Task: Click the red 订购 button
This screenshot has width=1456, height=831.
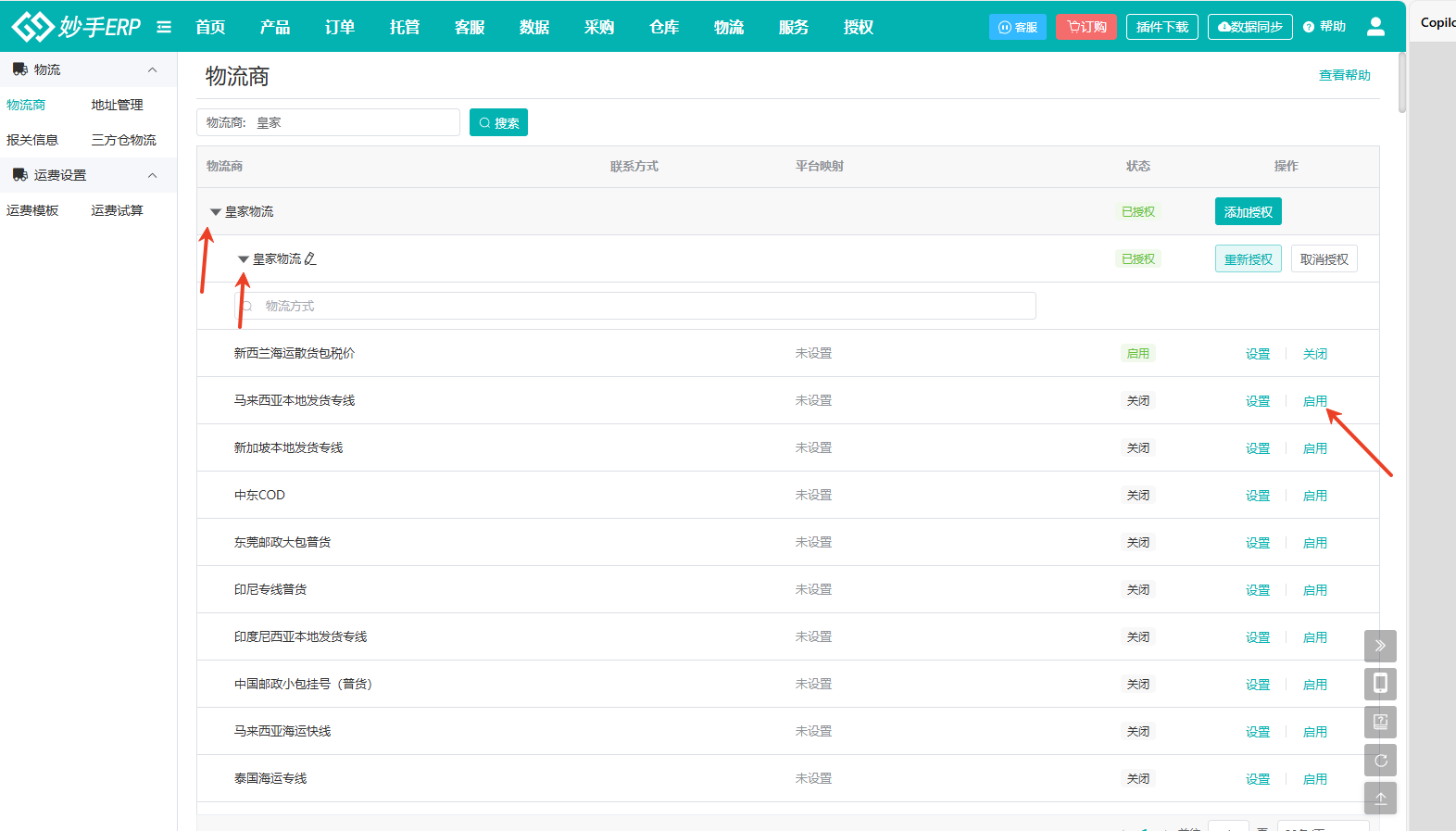Action: pos(1086,27)
